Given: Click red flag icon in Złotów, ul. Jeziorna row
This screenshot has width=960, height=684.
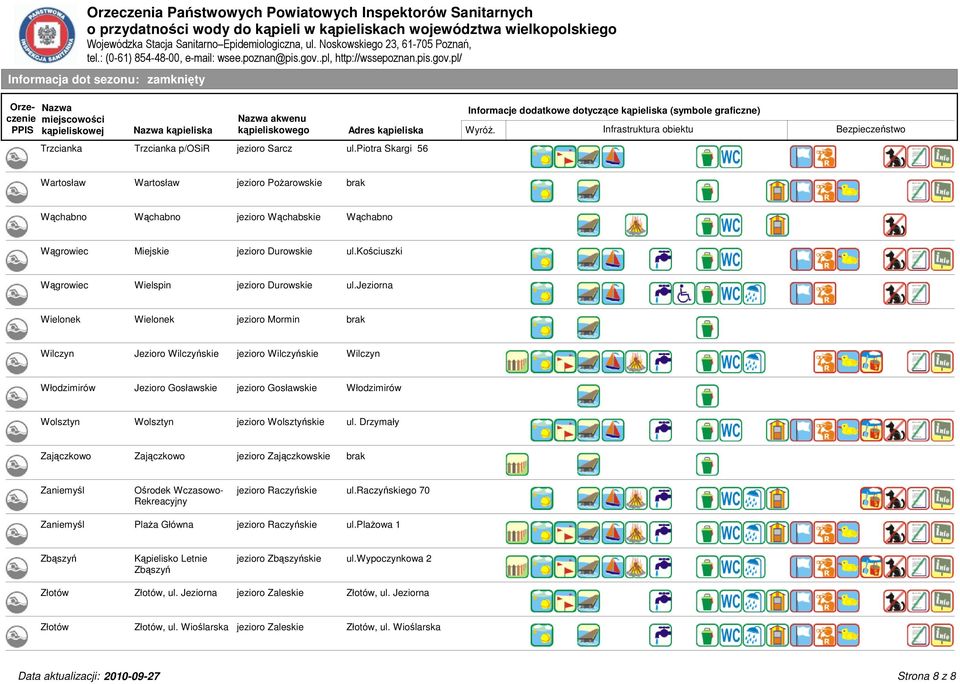Looking at the screenshot, I should (x=565, y=601).
